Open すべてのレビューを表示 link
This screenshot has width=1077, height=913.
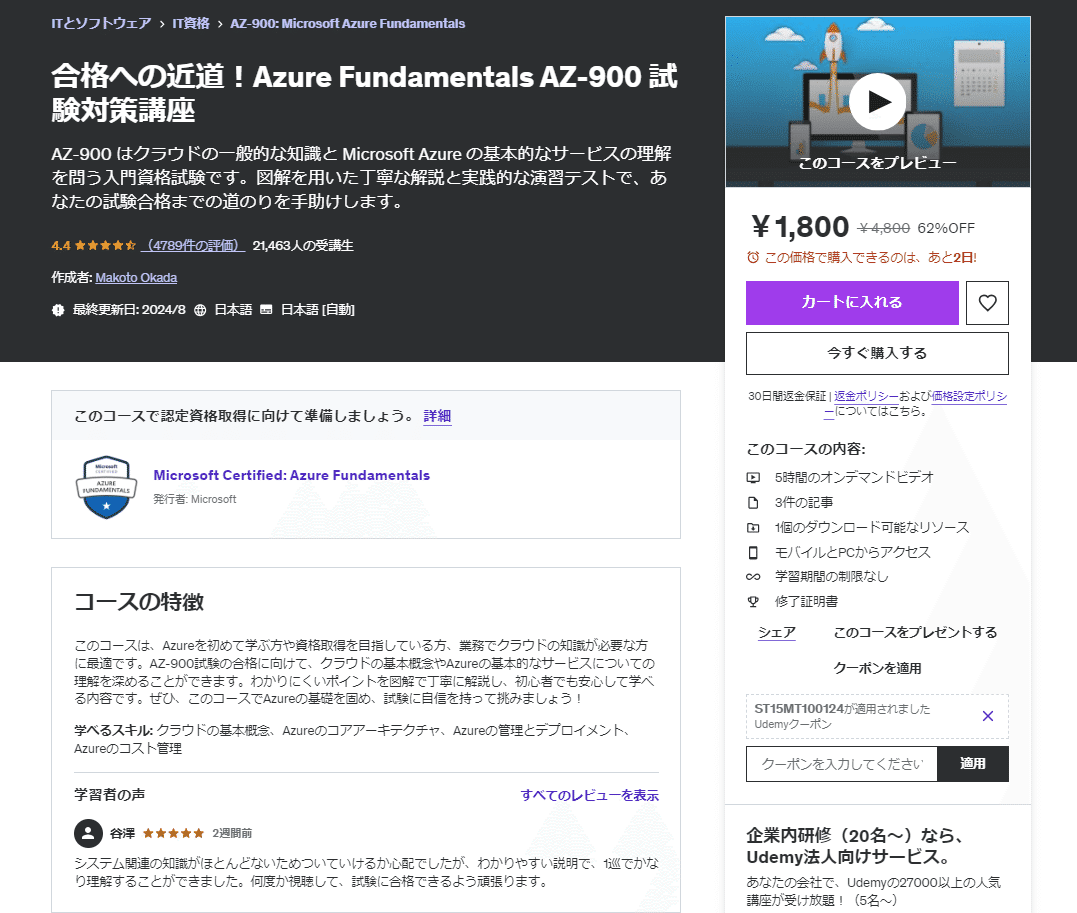coord(589,795)
